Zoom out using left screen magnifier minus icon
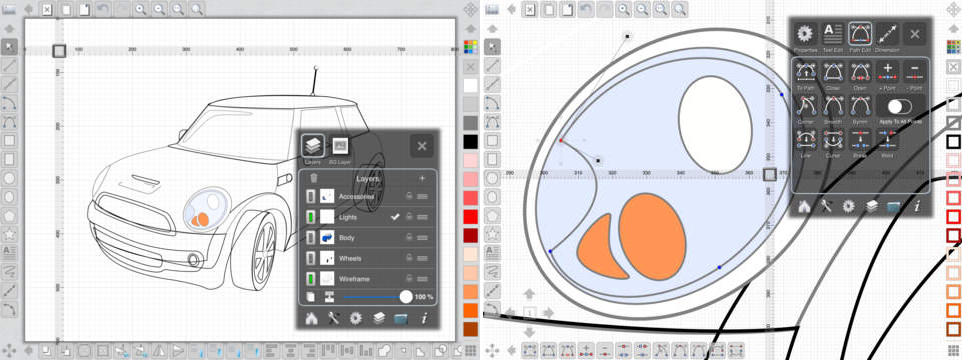The width and height of the screenshot is (962, 360). click(159, 9)
